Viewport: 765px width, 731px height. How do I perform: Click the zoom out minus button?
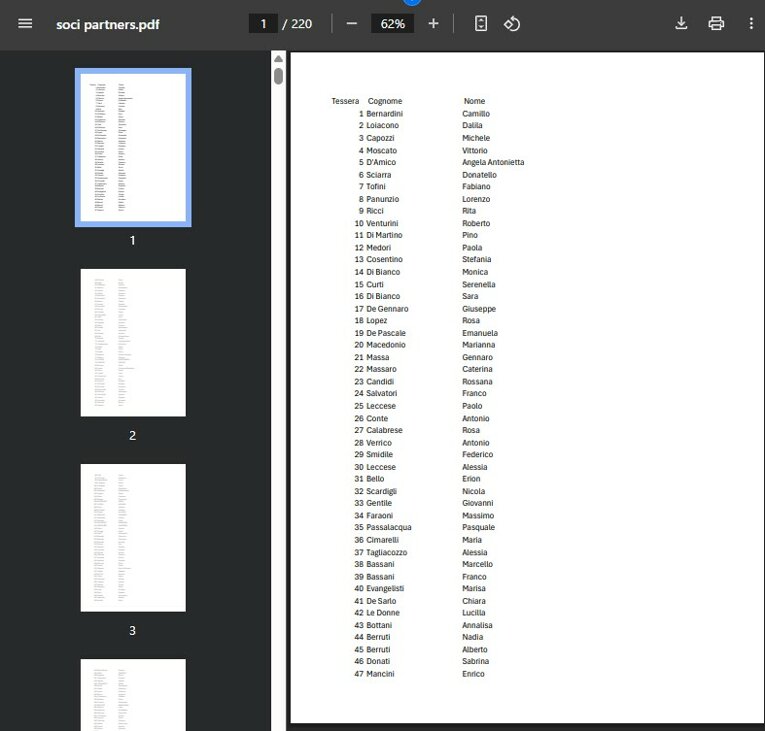coord(352,23)
